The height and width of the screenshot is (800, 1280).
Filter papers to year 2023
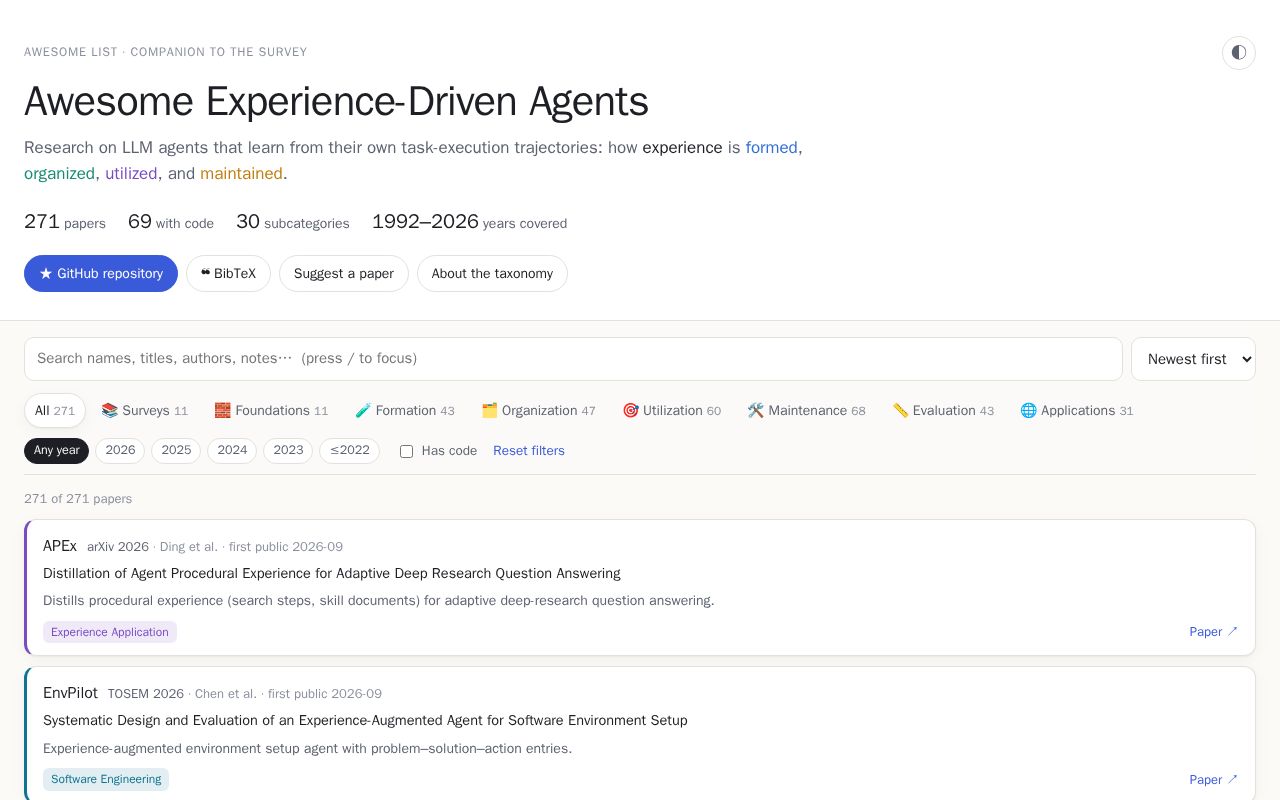(x=288, y=451)
